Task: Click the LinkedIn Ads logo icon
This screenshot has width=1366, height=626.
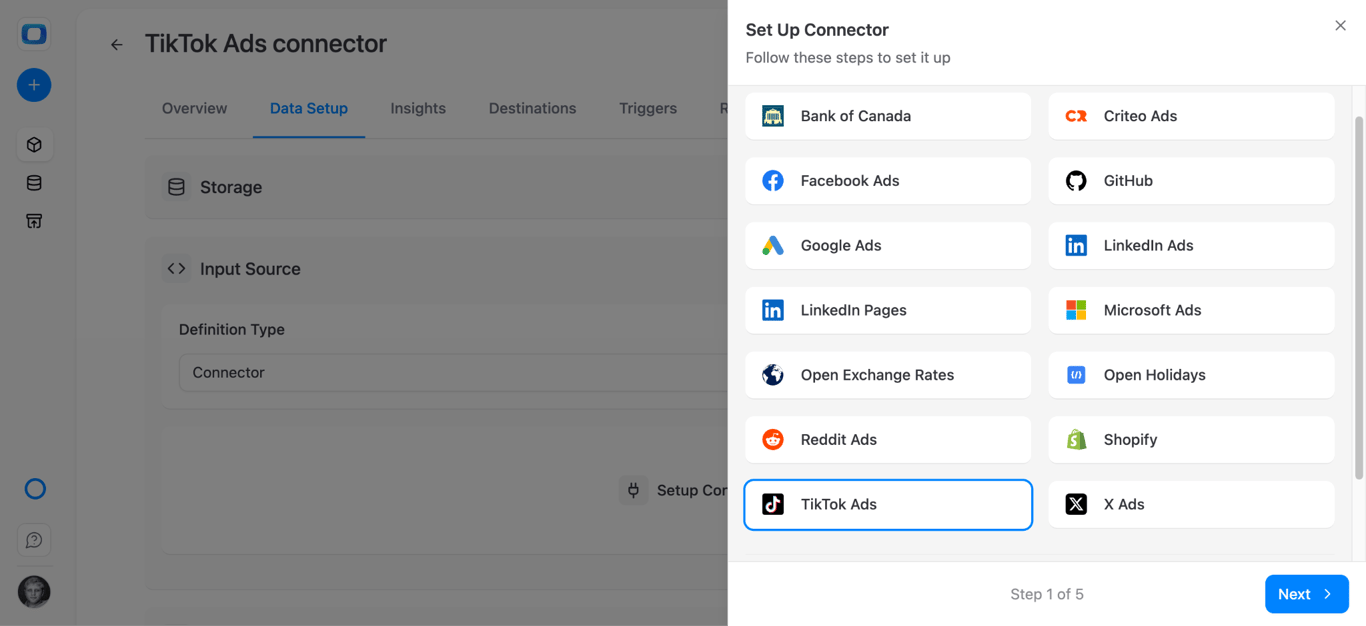Action: [1076, 246]
